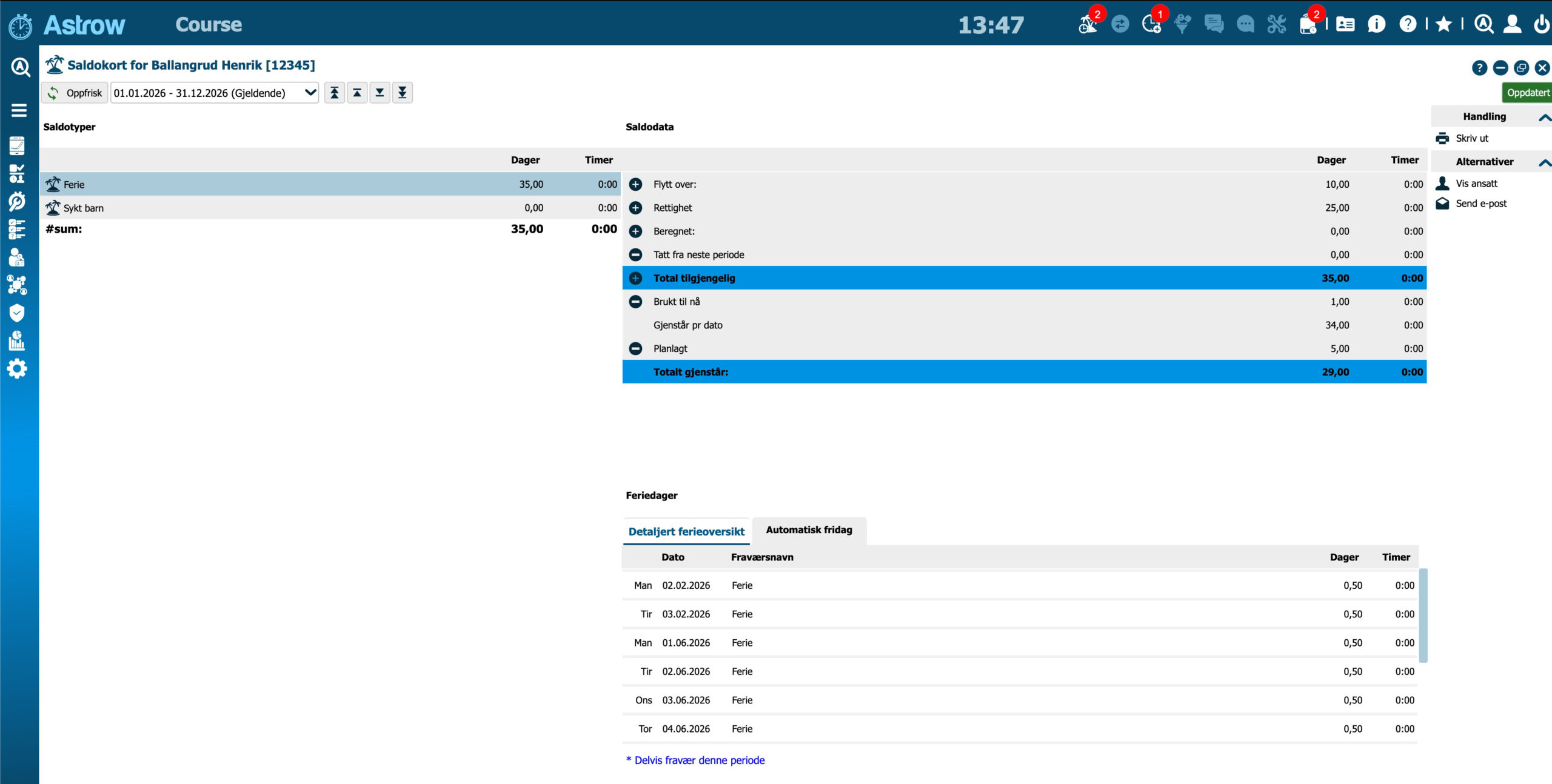
Task: Click Send e-post in the Alternativer panel
Action: [x=1480, y=204]
